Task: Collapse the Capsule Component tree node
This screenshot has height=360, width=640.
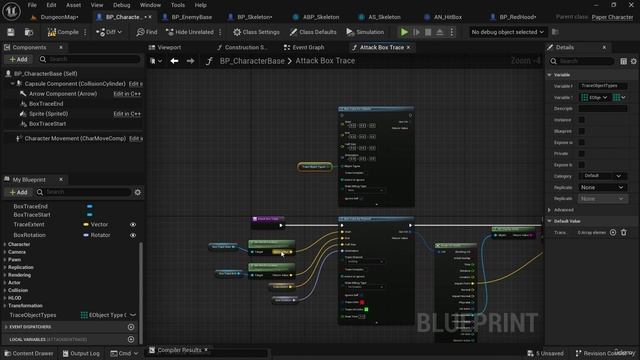Action: (x=12, y=83)
